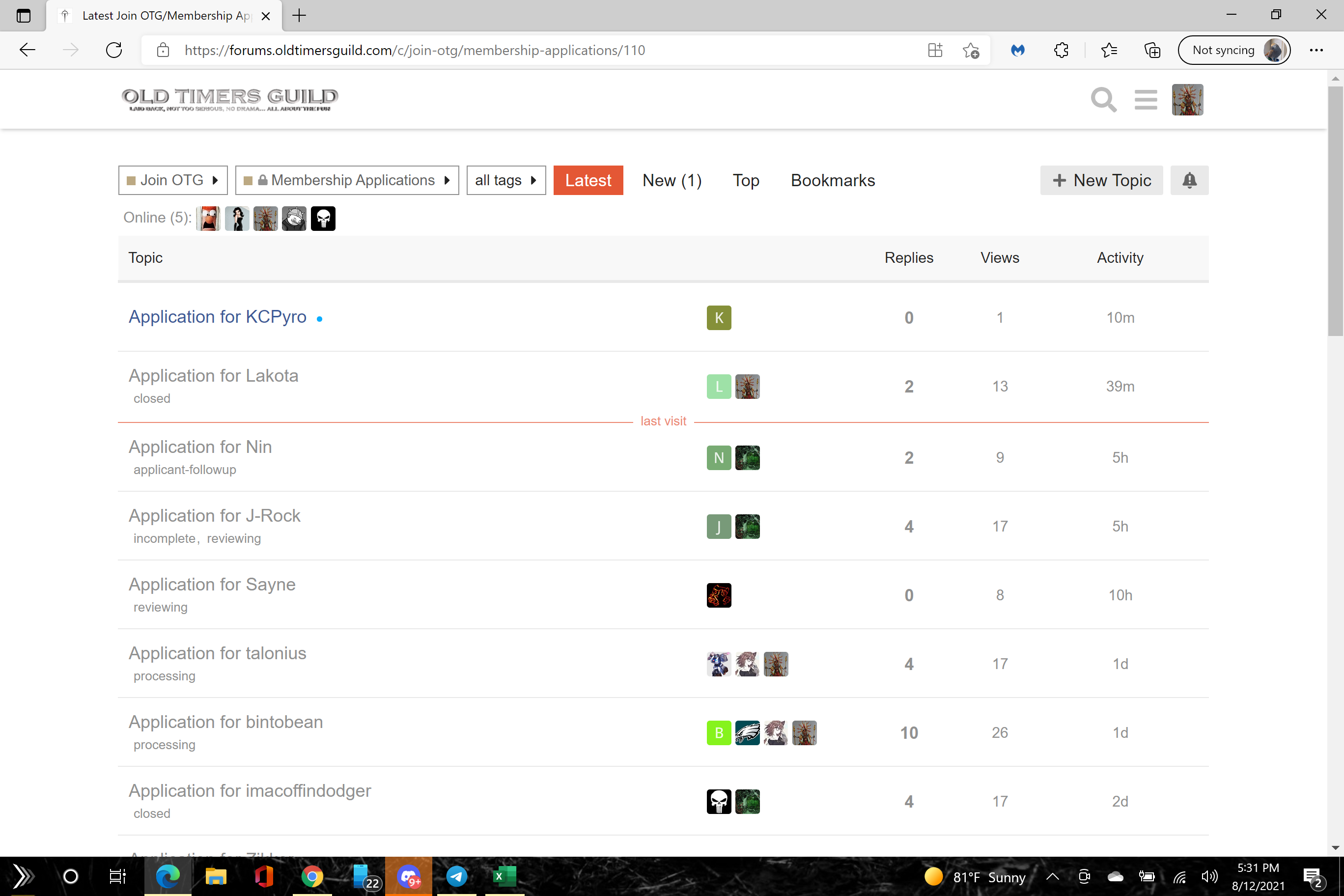Open the forum search magnifier icon
Screen dimensions: 1344x896
(x=1103, y=100)
